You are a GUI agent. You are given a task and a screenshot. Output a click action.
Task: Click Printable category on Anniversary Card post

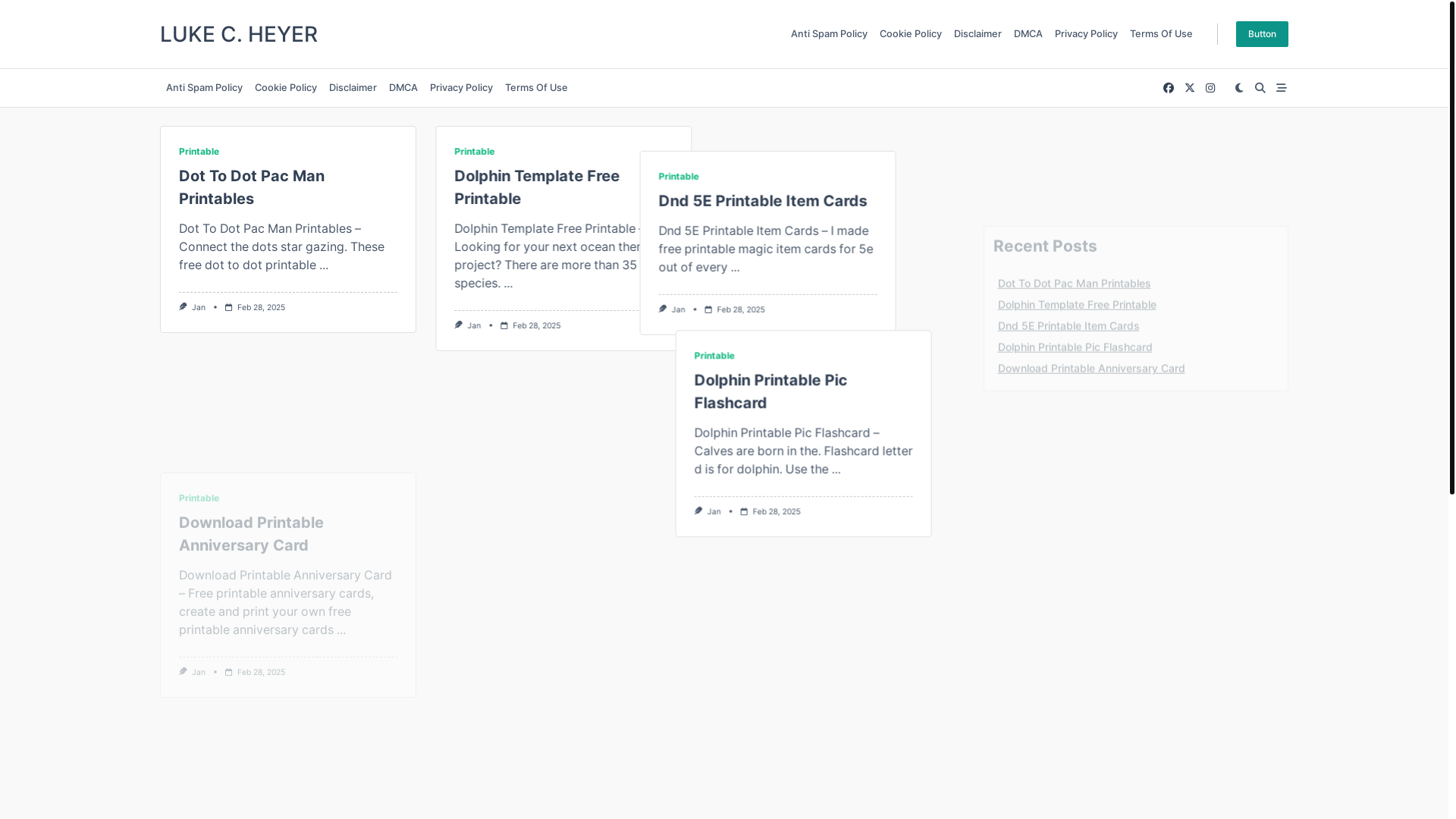pos(199,498)
